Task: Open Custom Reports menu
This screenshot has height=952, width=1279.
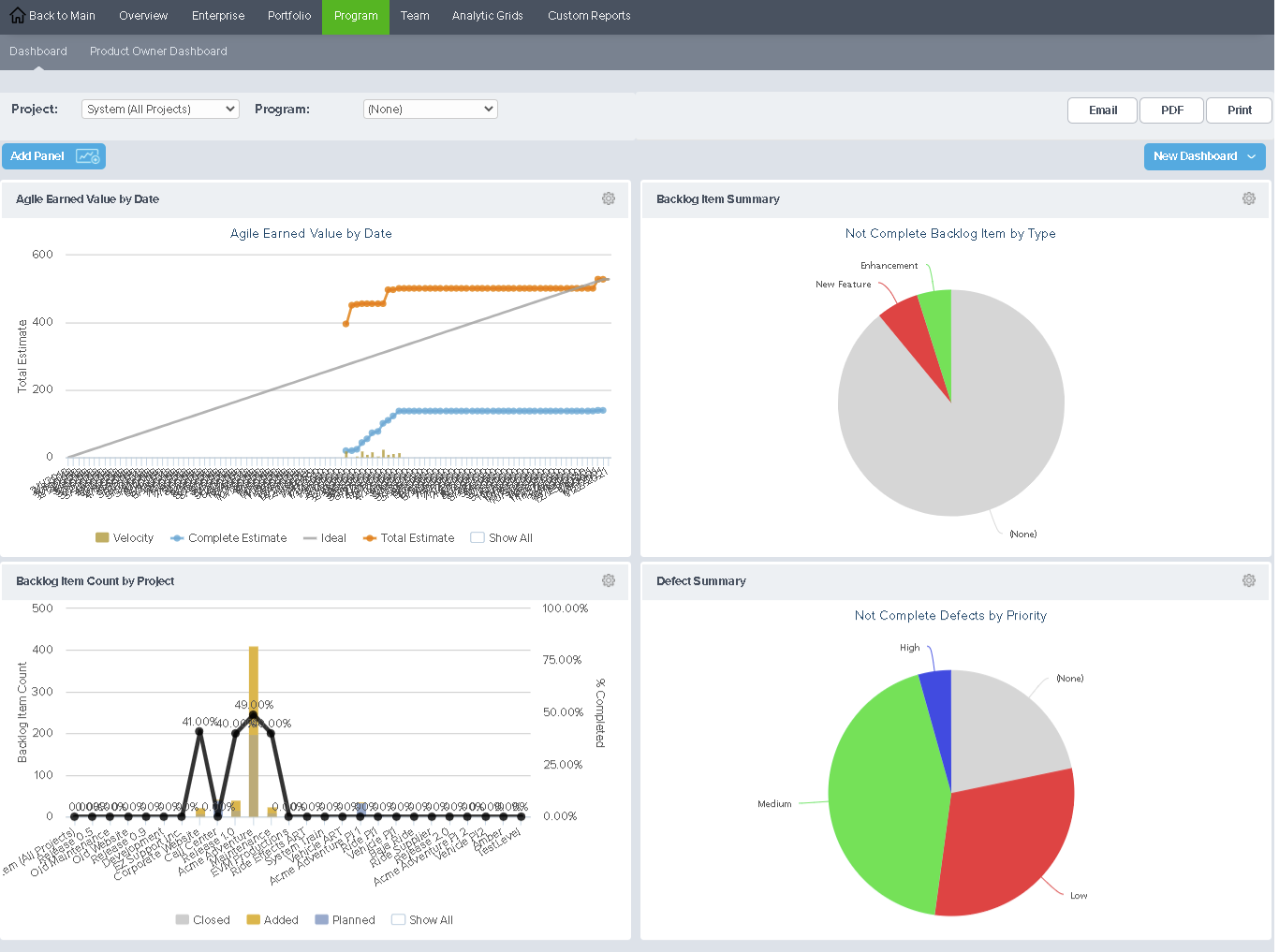Action: (x=589, y=16)
